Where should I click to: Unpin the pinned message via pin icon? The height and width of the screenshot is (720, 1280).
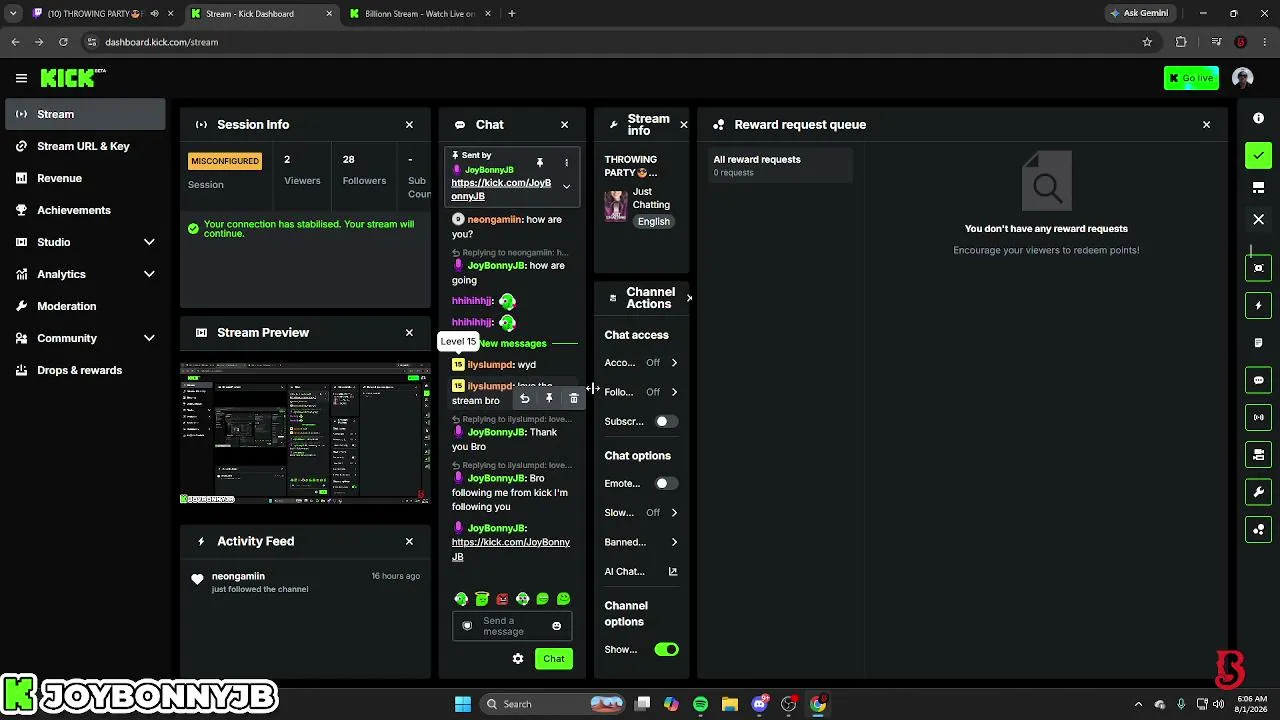(x=540, y=162)
